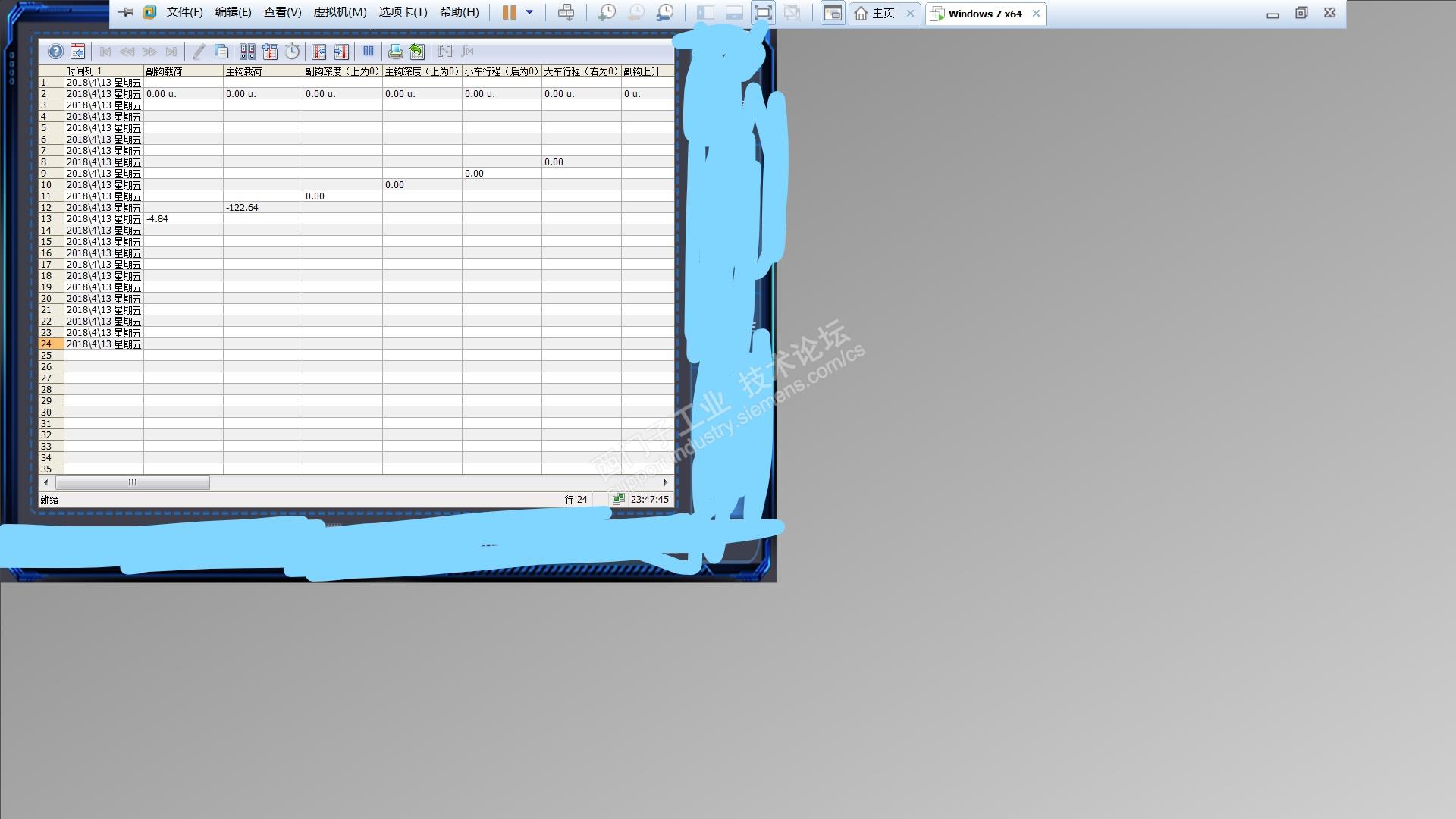Viewport: 1456px width, 819px height.
Task: Open time range selection clock icon
Action: pos(292,52)
